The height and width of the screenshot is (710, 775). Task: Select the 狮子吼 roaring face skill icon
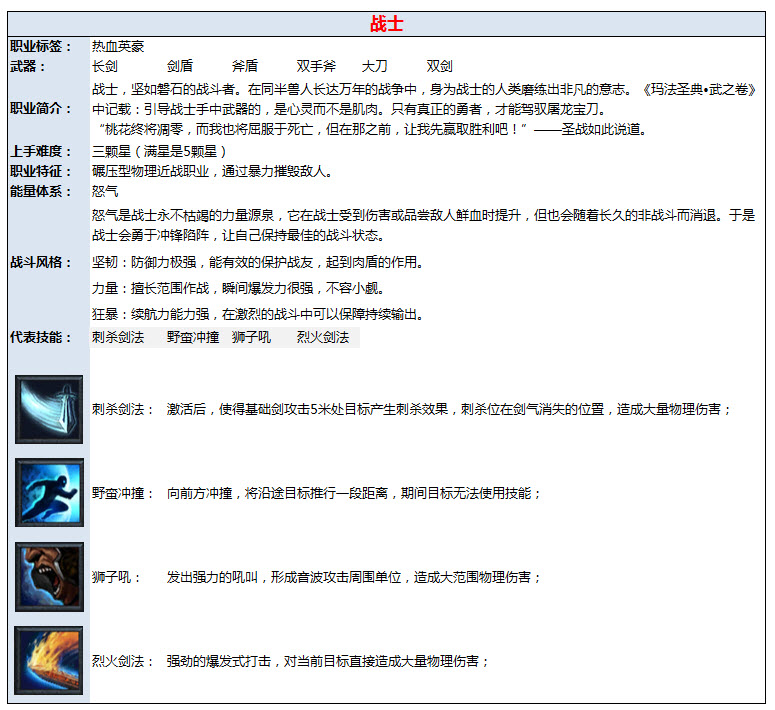coord(49,577)
